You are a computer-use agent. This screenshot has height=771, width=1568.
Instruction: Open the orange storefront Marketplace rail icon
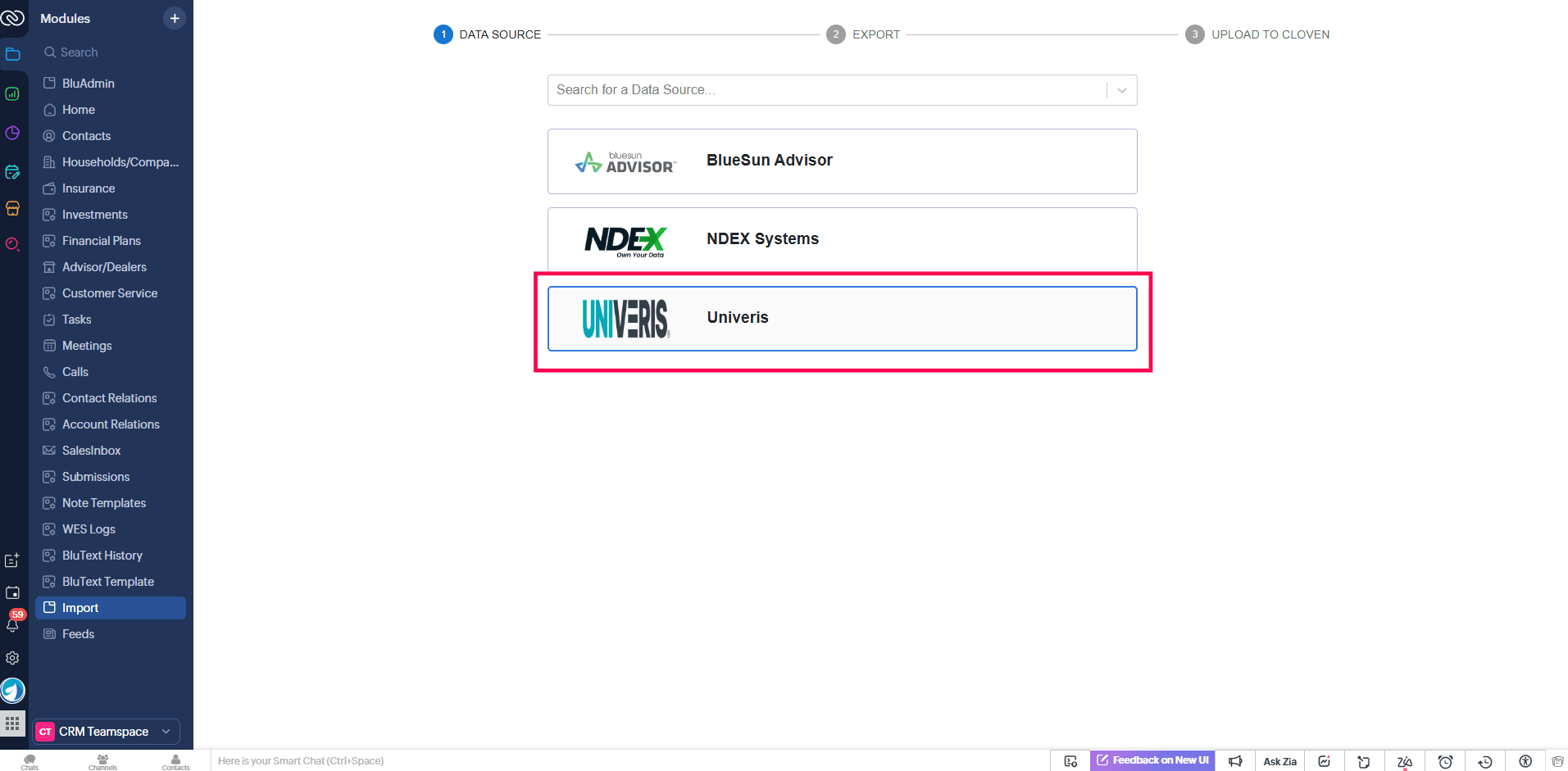pyautogui.click(x=12, y=208)
